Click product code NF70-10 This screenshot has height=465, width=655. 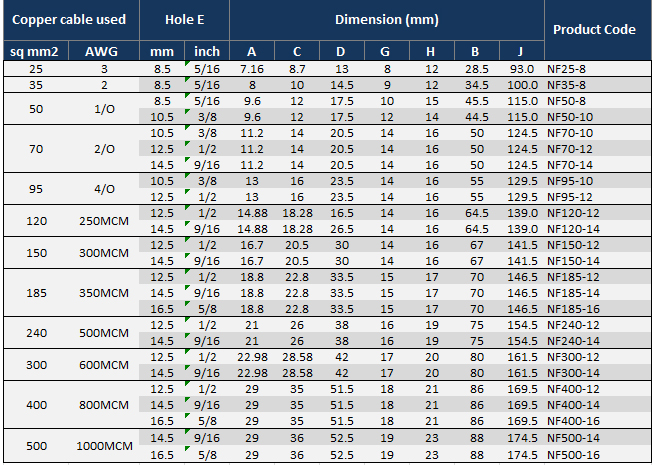pos(570,133)
